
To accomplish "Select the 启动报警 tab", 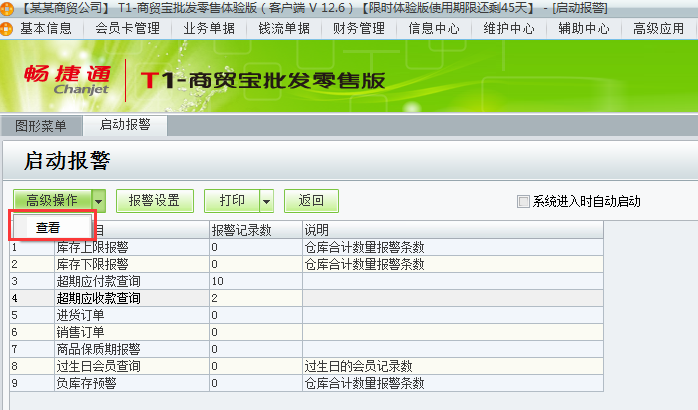I will coord(125,126).
